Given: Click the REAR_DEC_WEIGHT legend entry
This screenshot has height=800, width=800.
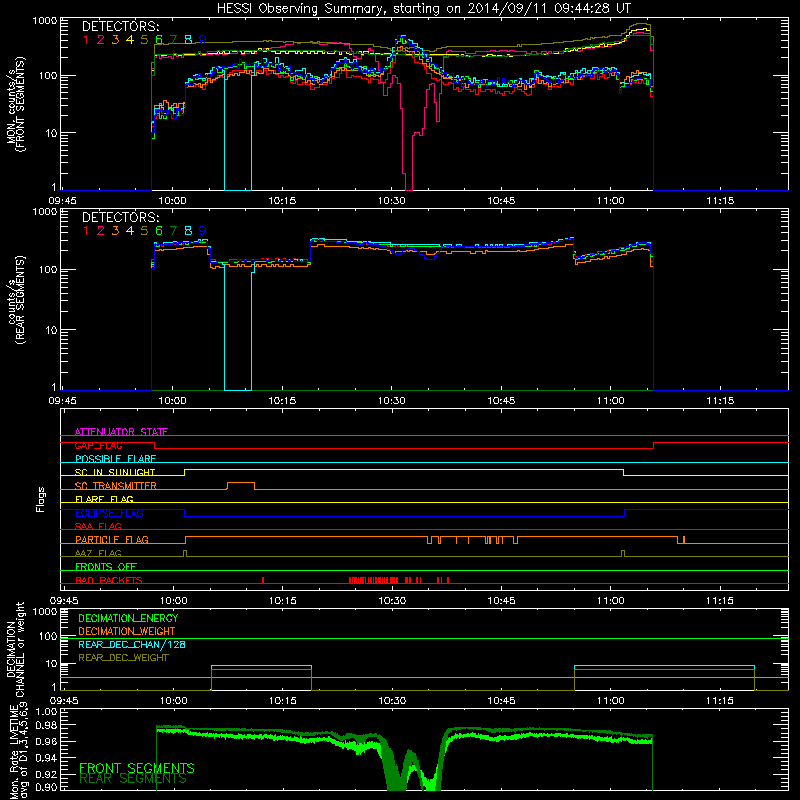Looking at the screenshot, I should [x=123, y=658].
